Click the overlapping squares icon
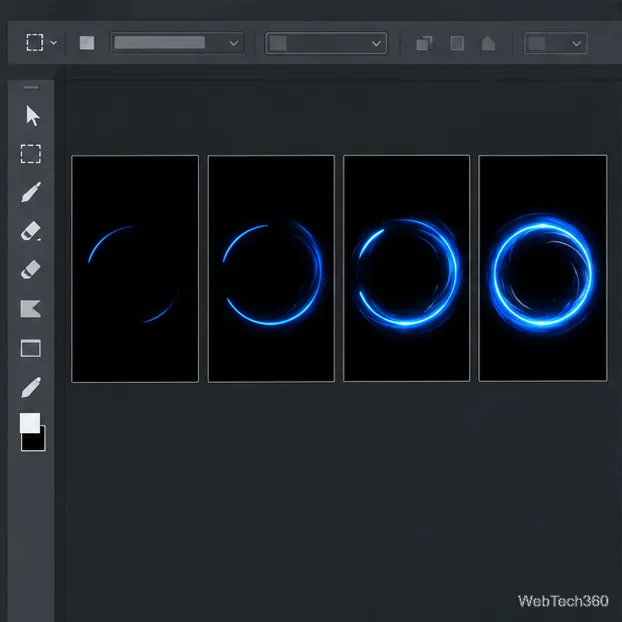The image size is (622, 622). click(x=424, y=43)
